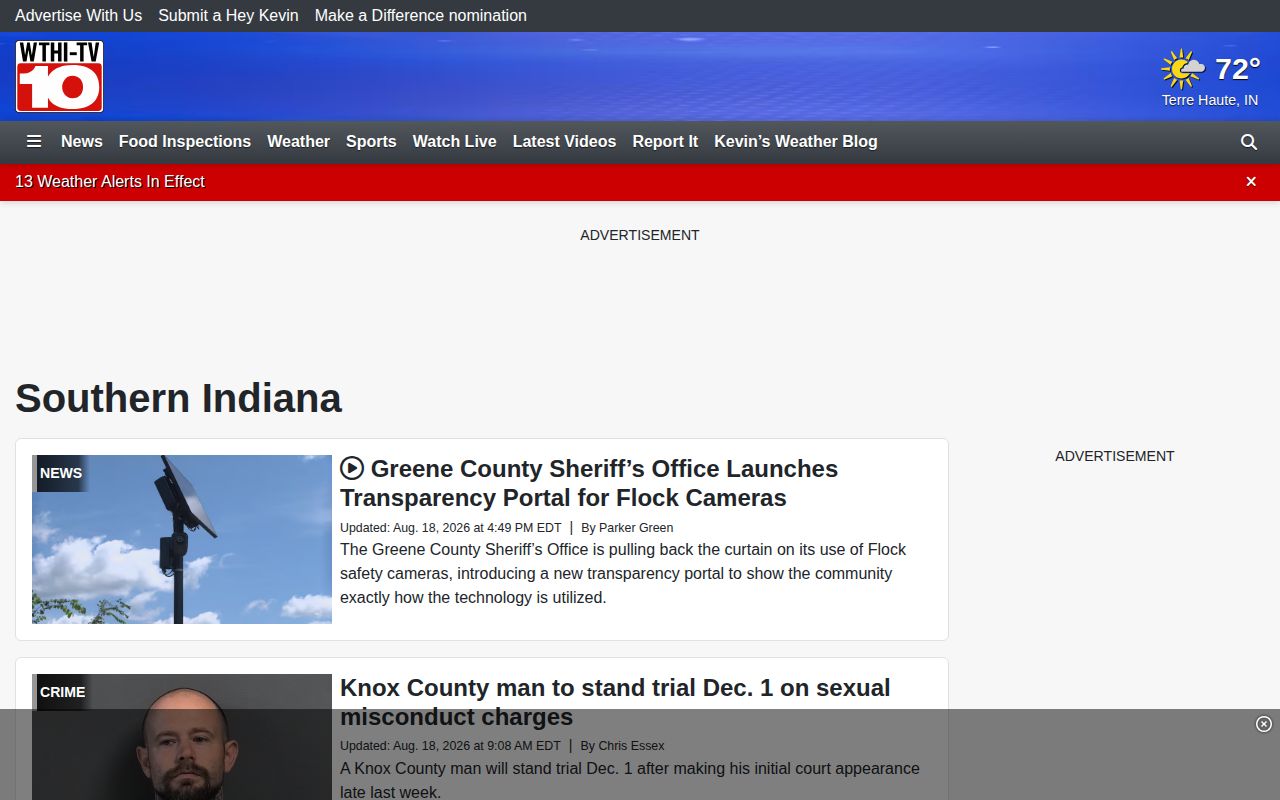Click Make a Difference nomination link

coord(421,16)
